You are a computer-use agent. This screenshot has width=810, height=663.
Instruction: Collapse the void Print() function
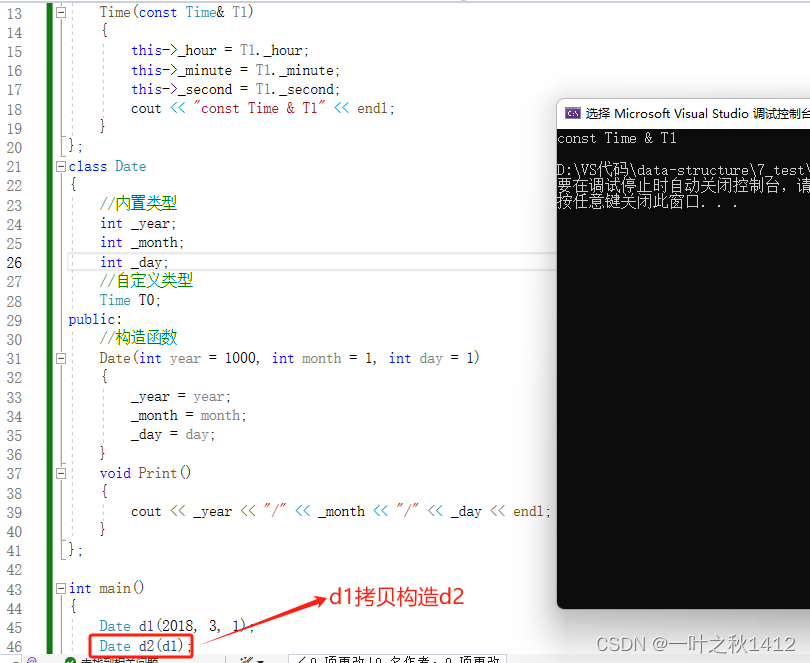tap(61, 473)
